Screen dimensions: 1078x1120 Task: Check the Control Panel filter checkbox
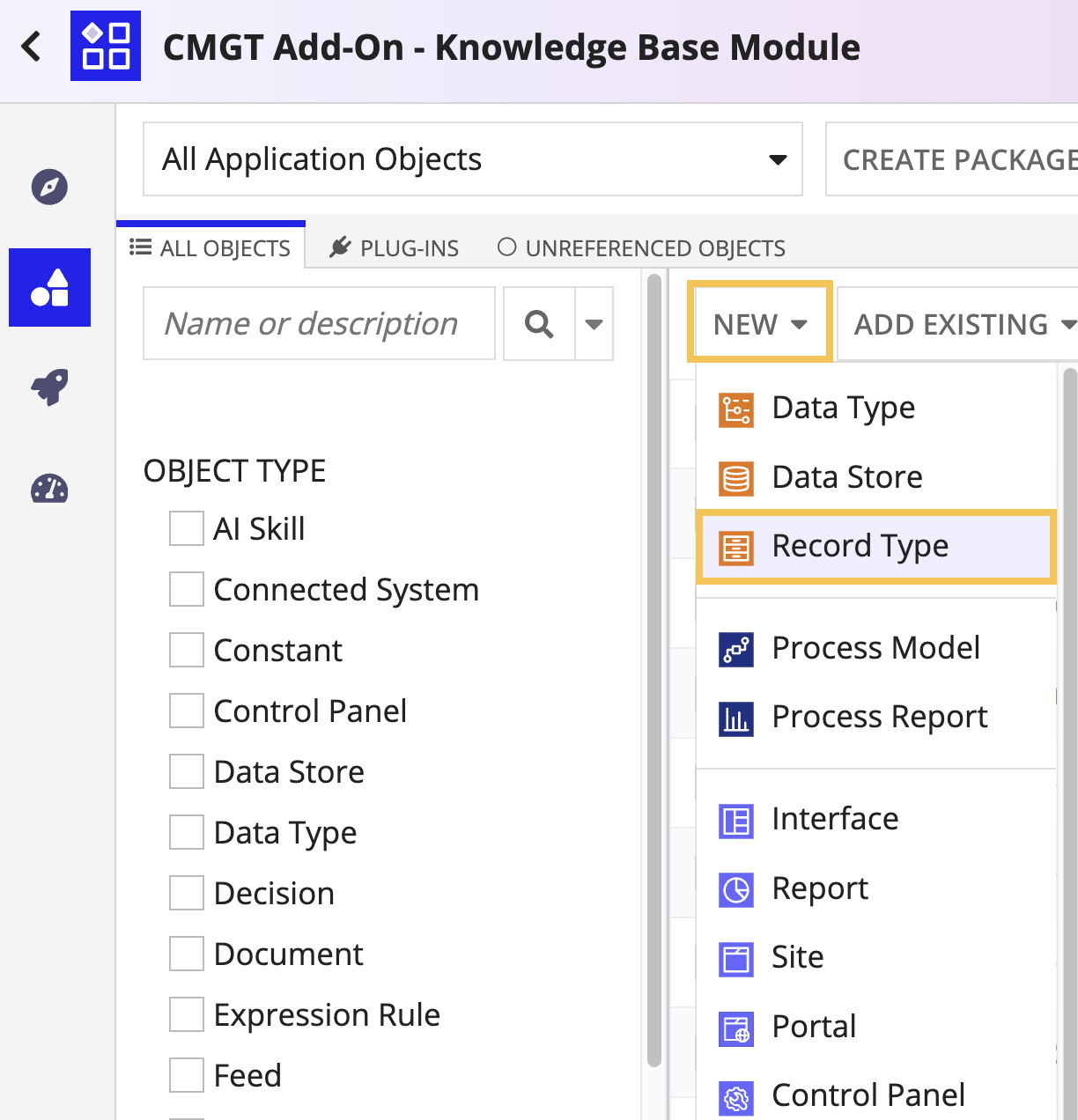[187, 711]
